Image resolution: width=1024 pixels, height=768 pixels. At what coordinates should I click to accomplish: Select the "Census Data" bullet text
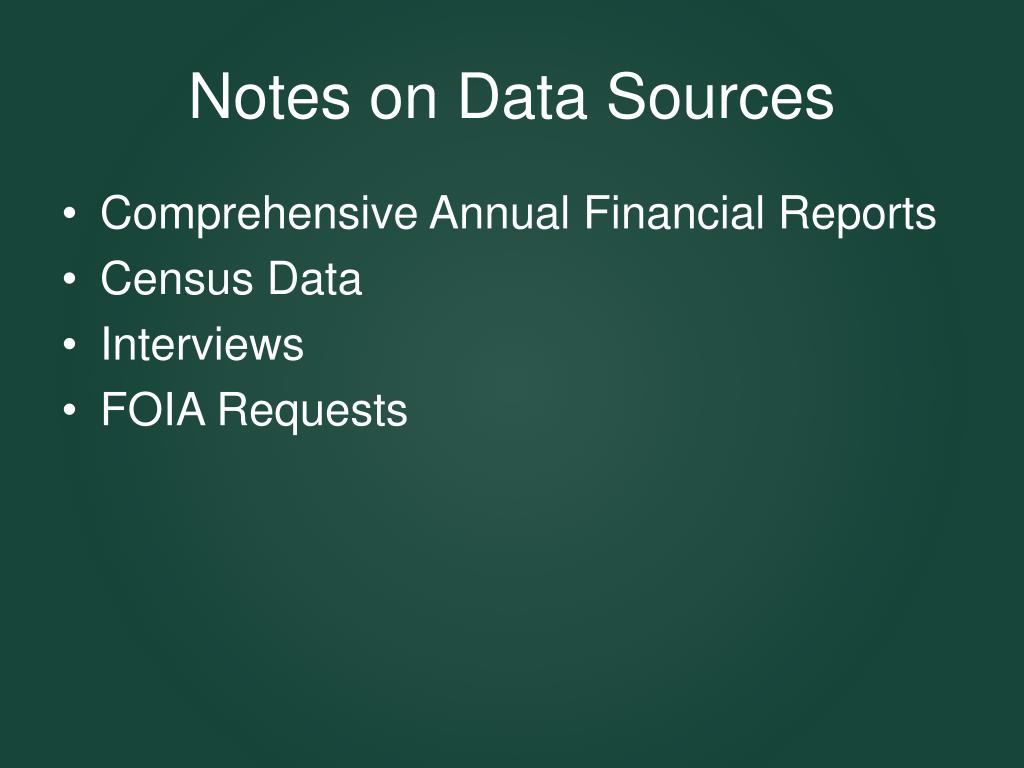231,279
